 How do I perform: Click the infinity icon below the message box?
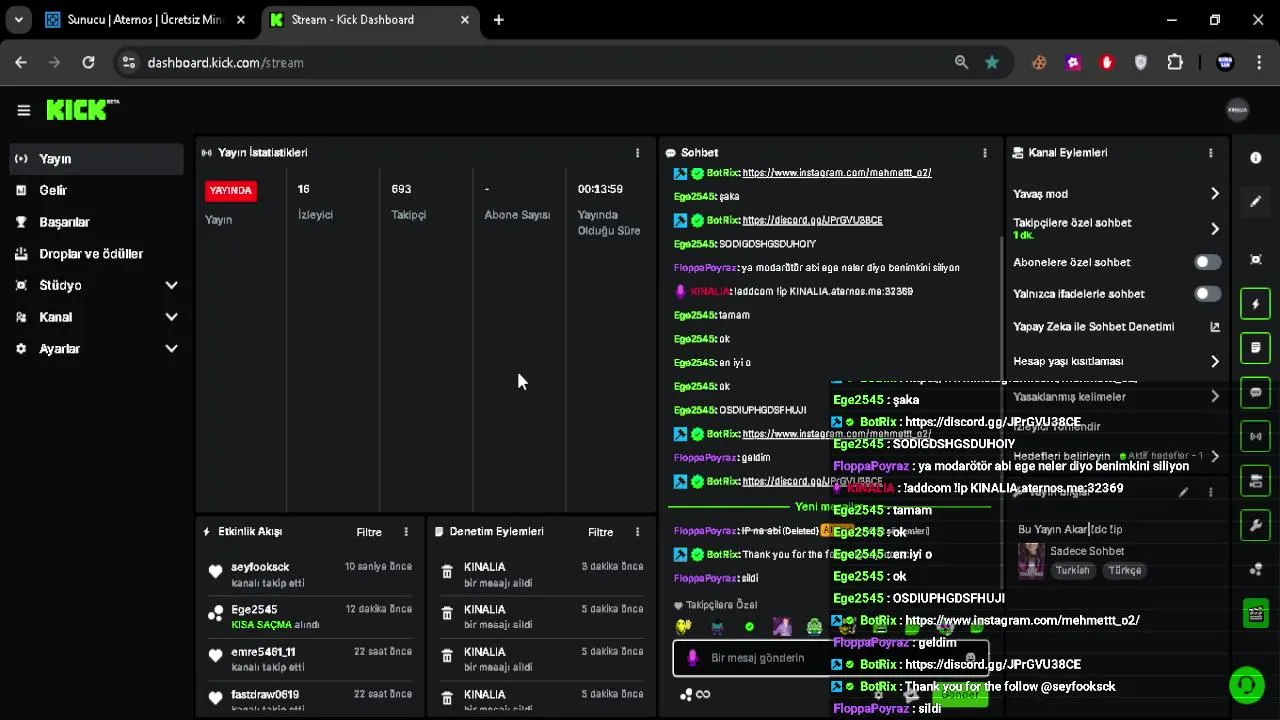703,694
